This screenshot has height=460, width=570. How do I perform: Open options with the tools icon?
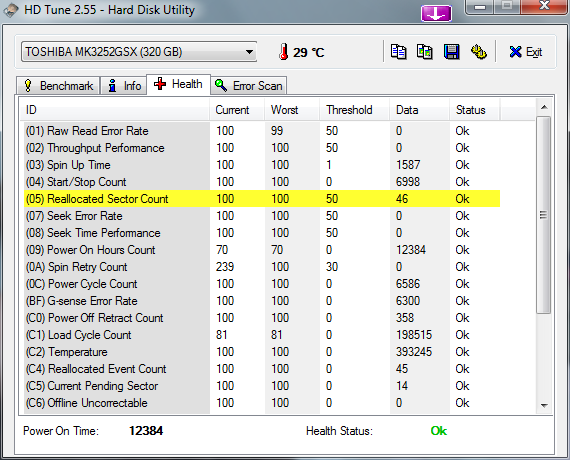click(479, 52)
